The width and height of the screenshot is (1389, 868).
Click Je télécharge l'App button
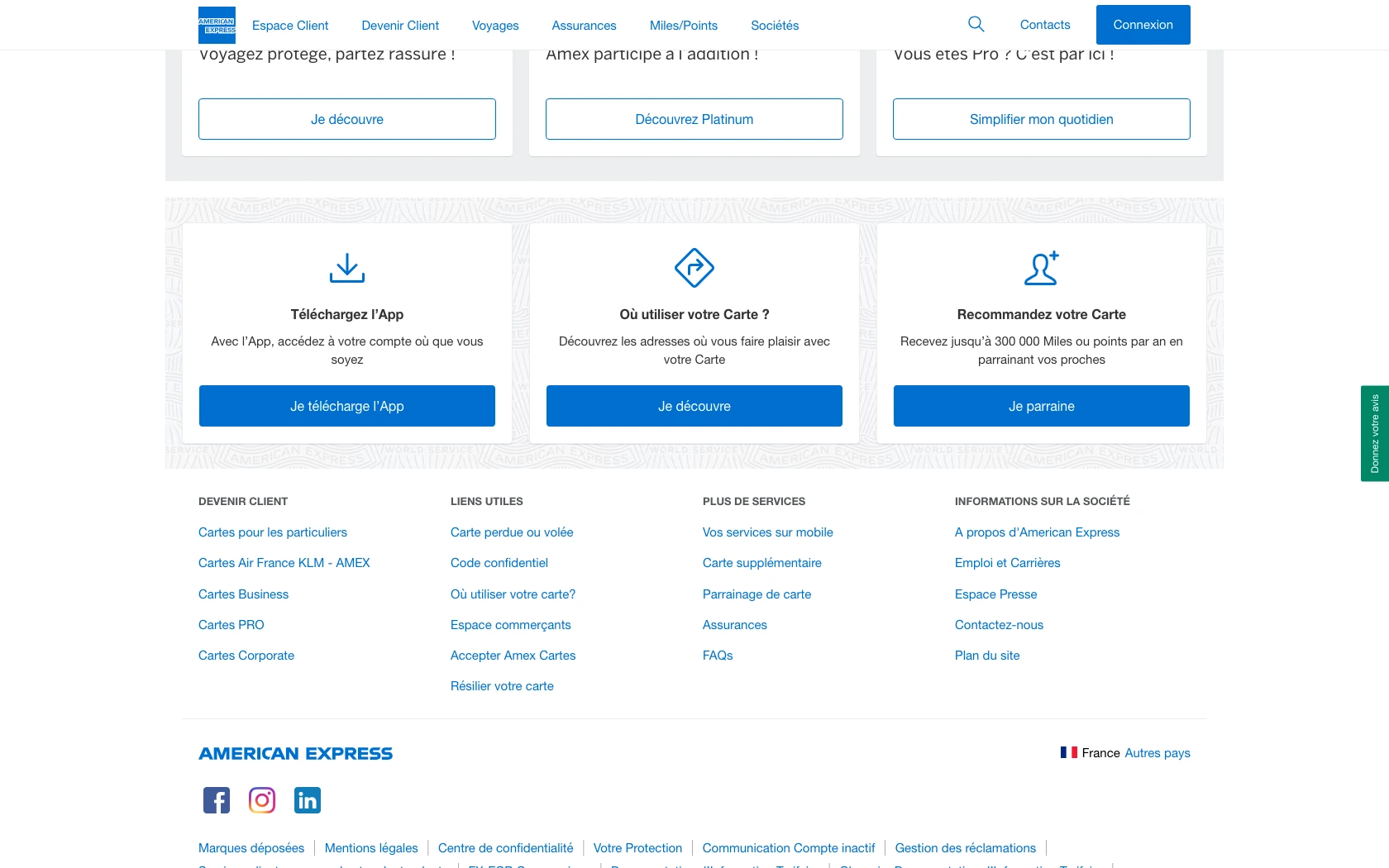(347, 406)
